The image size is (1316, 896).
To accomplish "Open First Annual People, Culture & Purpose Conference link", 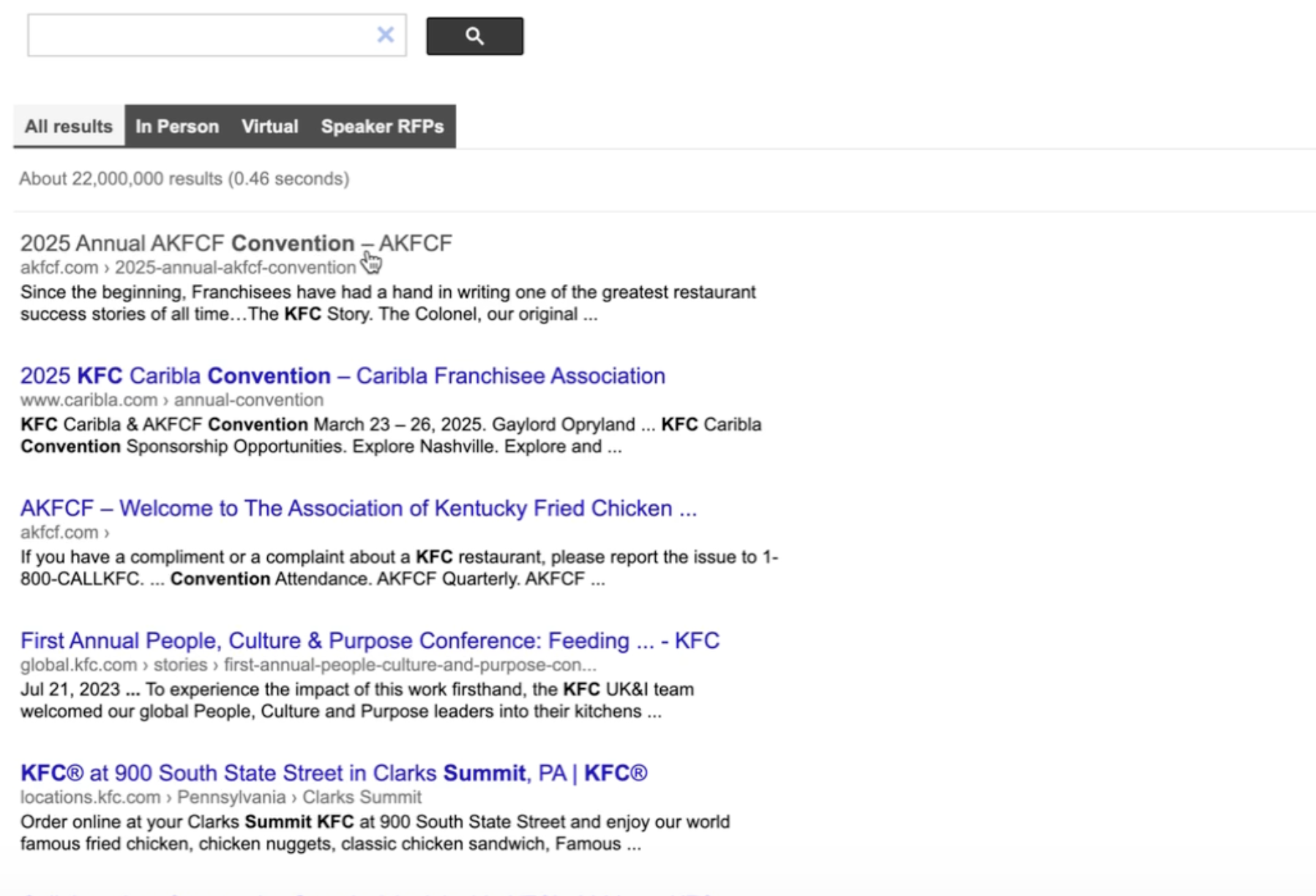I will tap(370, 641).
